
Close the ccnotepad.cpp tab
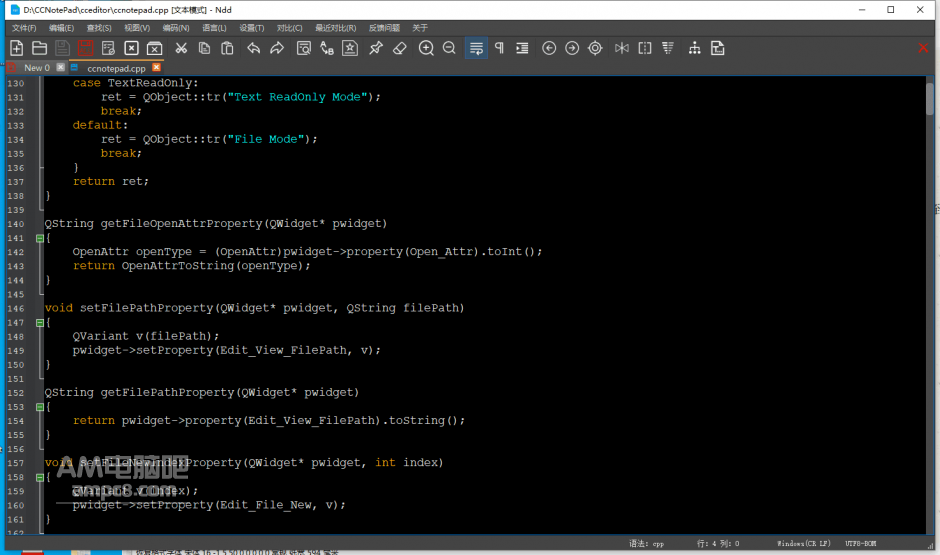156,67
